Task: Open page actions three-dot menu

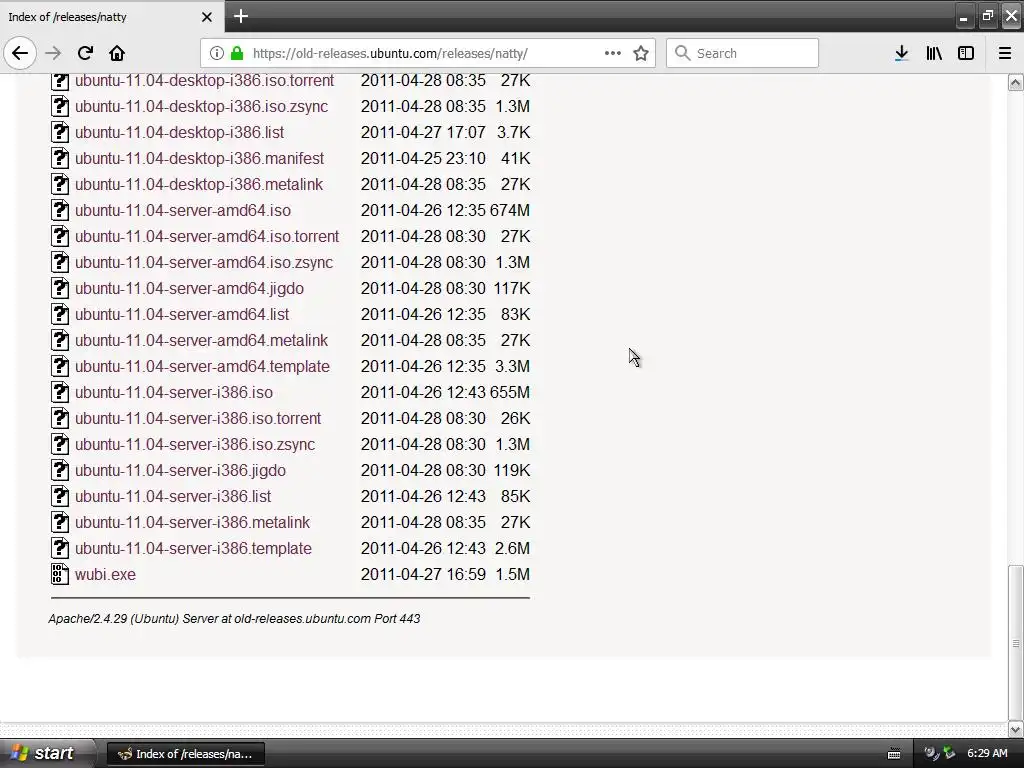Action: 613,53
